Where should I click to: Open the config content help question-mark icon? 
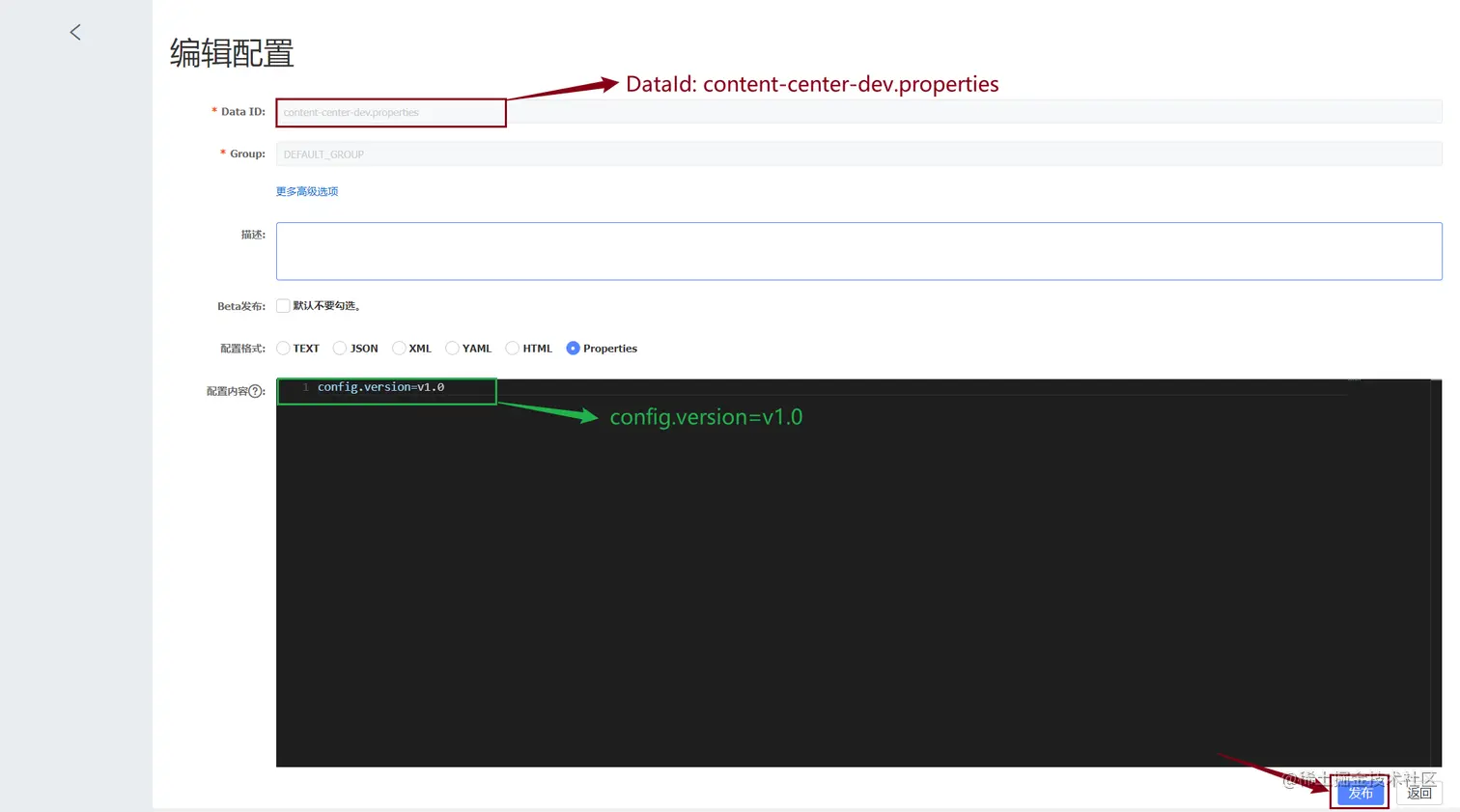click(x=255, y=391)
